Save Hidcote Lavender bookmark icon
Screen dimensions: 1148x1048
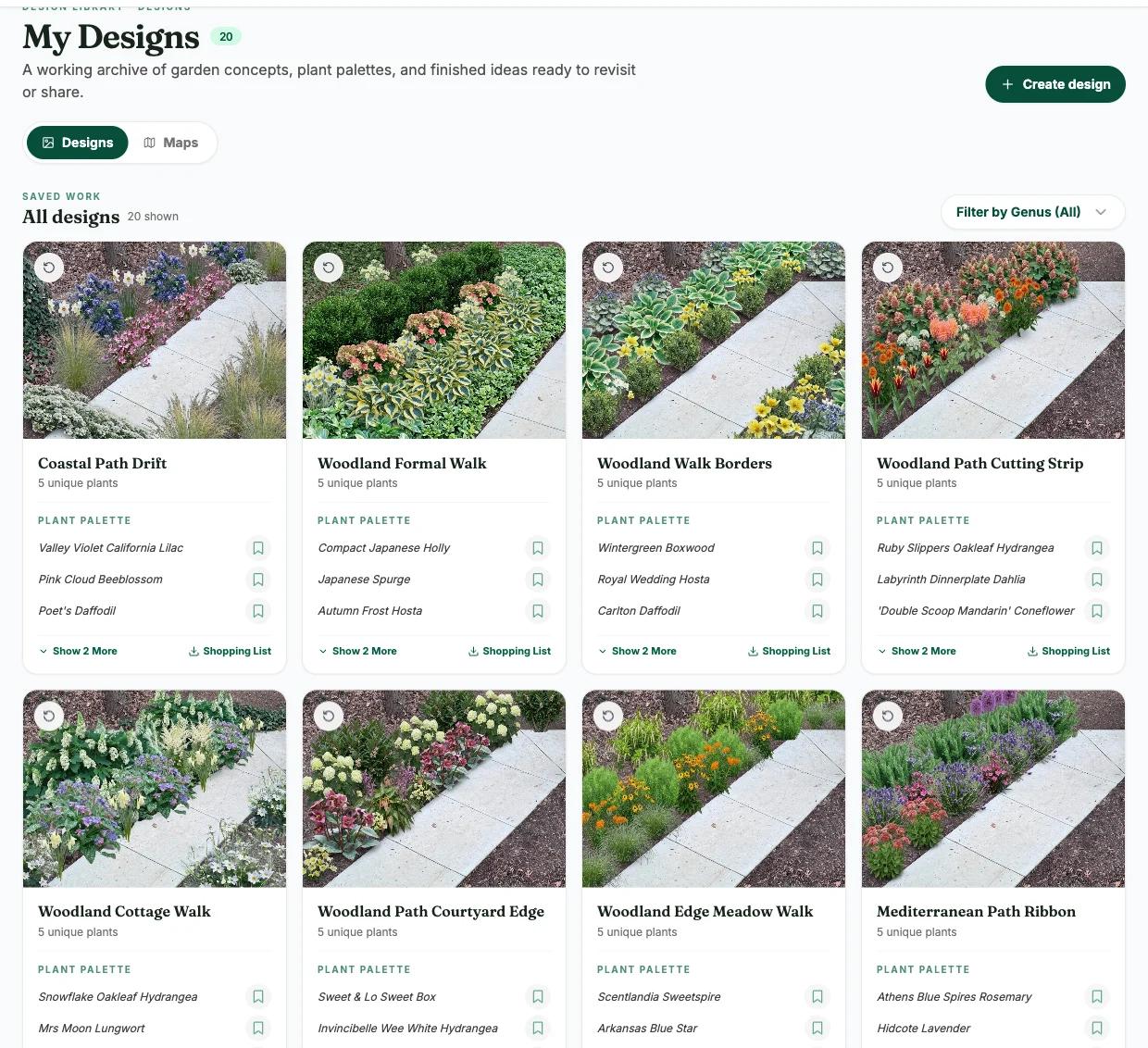tap(1097, 1029)
